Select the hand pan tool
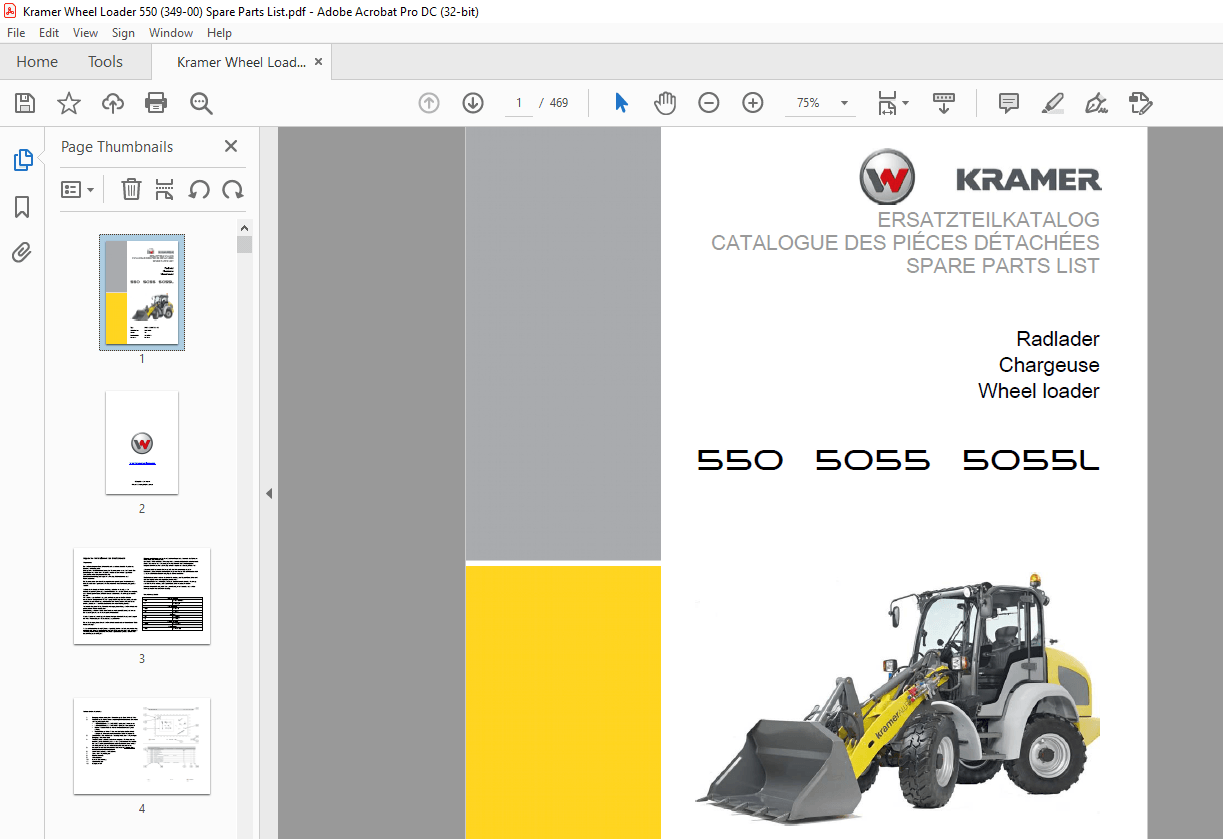 click(665, 103)
